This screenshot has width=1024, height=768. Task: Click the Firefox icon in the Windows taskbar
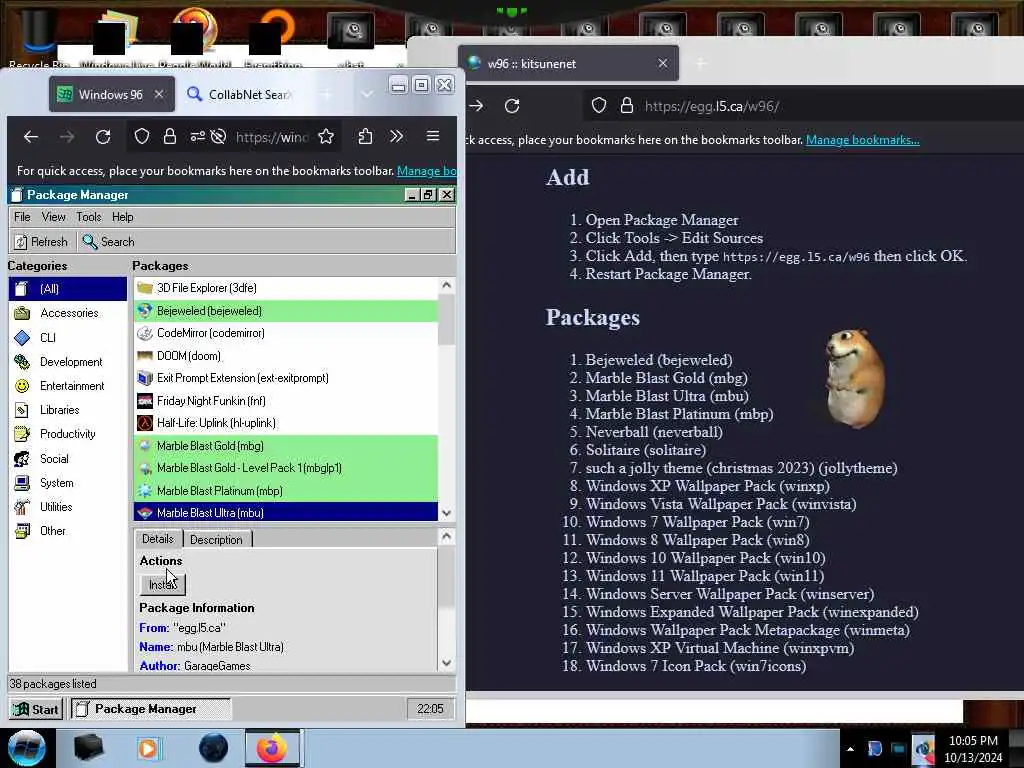272,748
